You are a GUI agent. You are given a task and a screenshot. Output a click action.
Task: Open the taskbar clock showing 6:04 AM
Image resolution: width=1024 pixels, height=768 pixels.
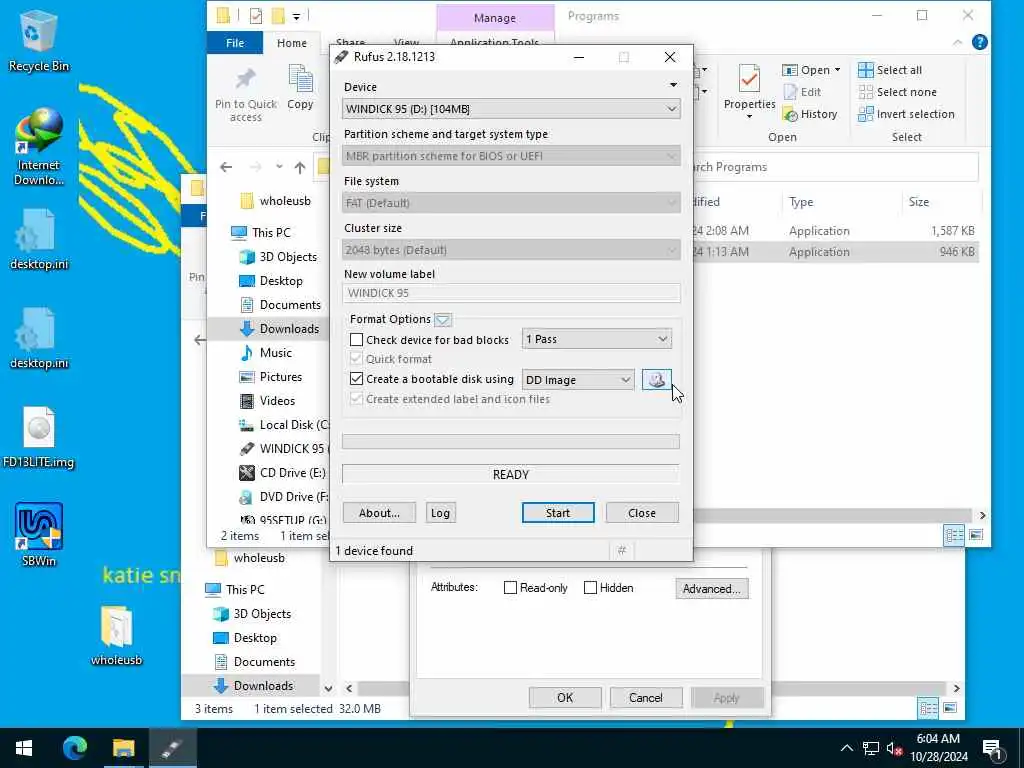[938, 748]
